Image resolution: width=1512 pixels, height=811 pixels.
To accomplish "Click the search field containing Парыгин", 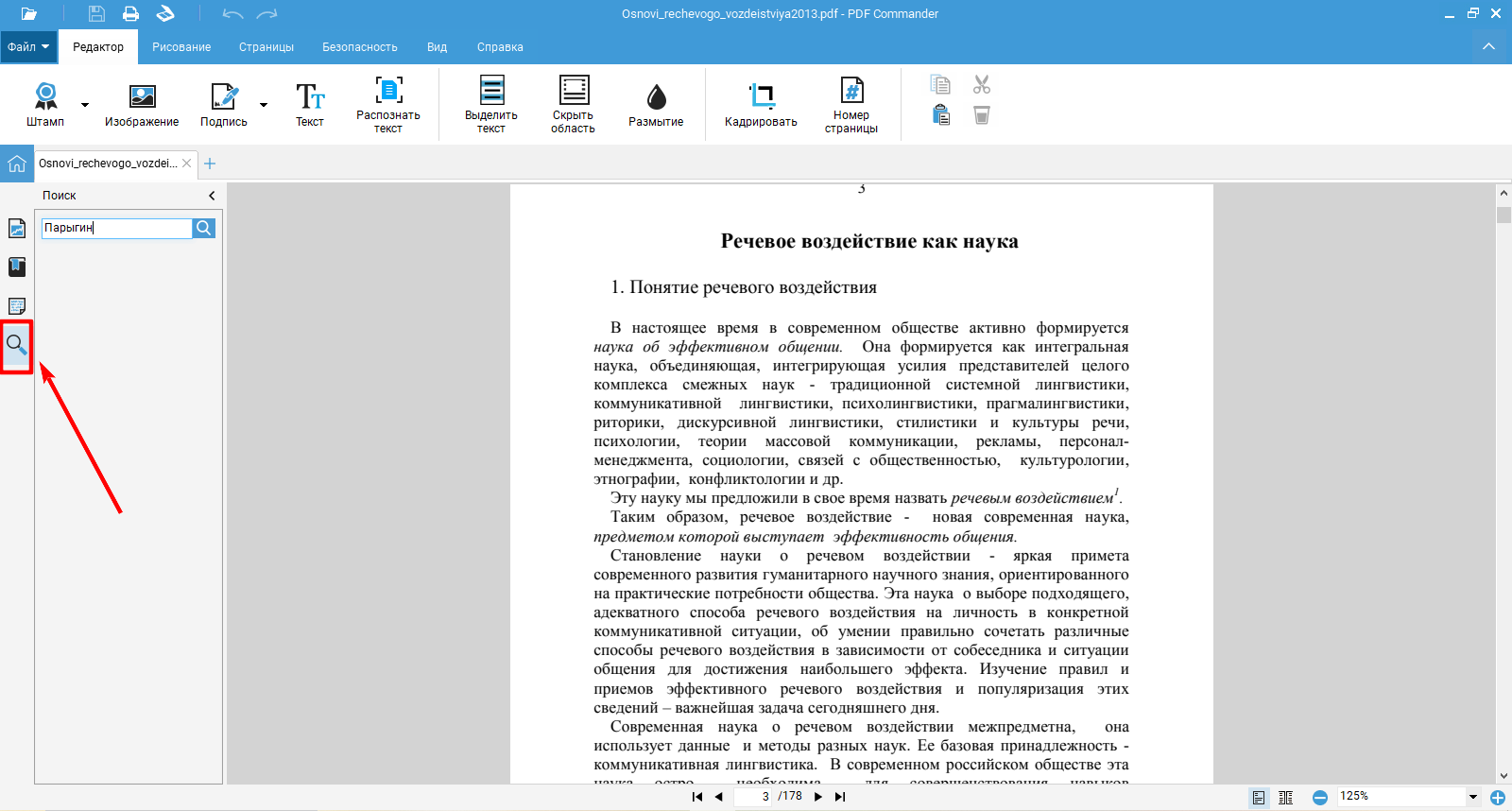I will (117, 228).
